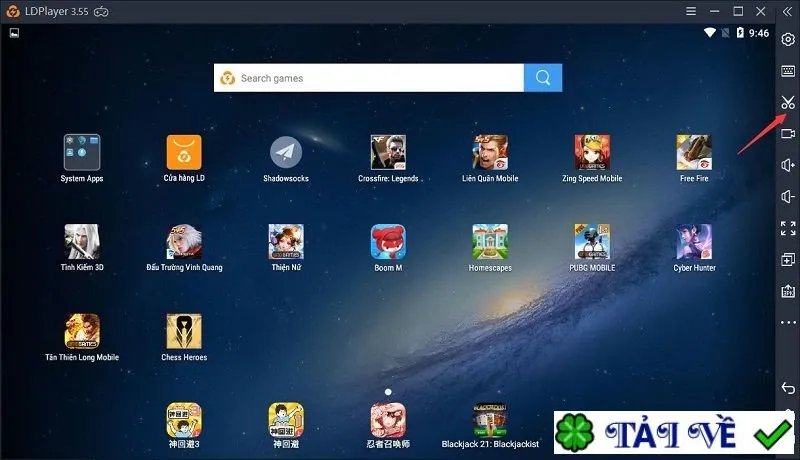Viewport: 800px width, 460px height.
Task: Open the 神回避3 dock app
Action: (x=184, y=420)
